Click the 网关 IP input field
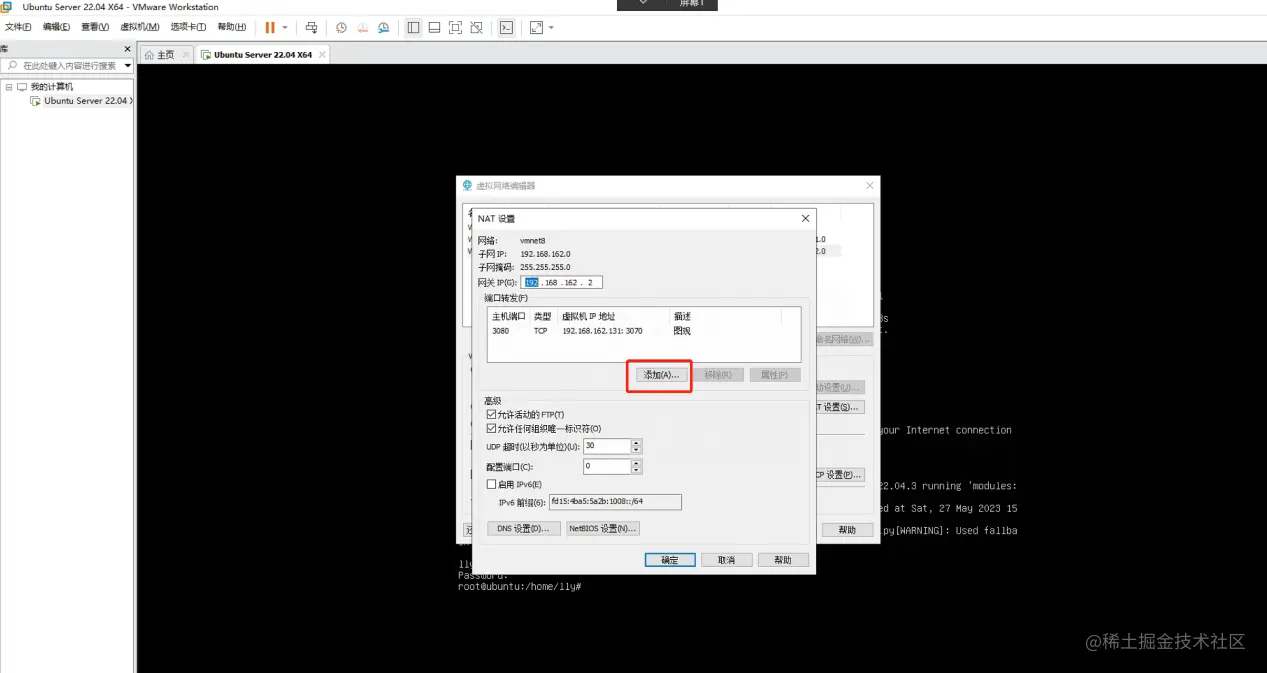 (x=562, y=283)
